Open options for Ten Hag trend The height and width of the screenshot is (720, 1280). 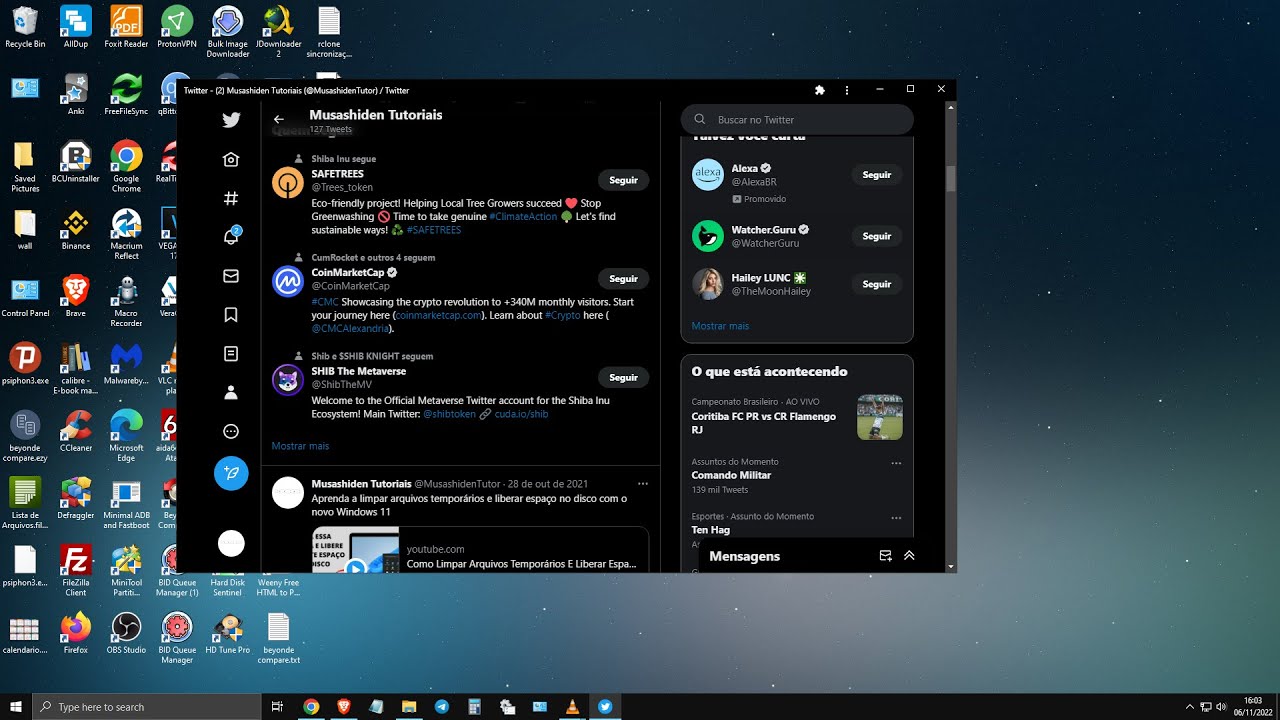896,518
